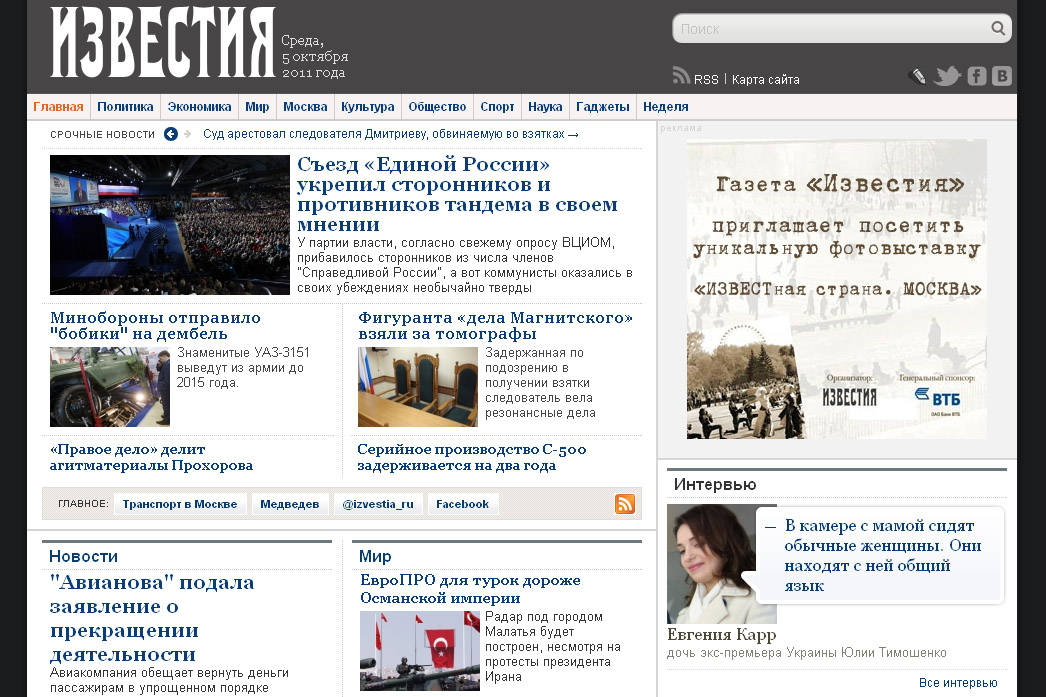Image resolution: width=1046 pixels, height=697 pixels.
Task: Open the RSS feed icon in header
Action: (x=681, y=76)
